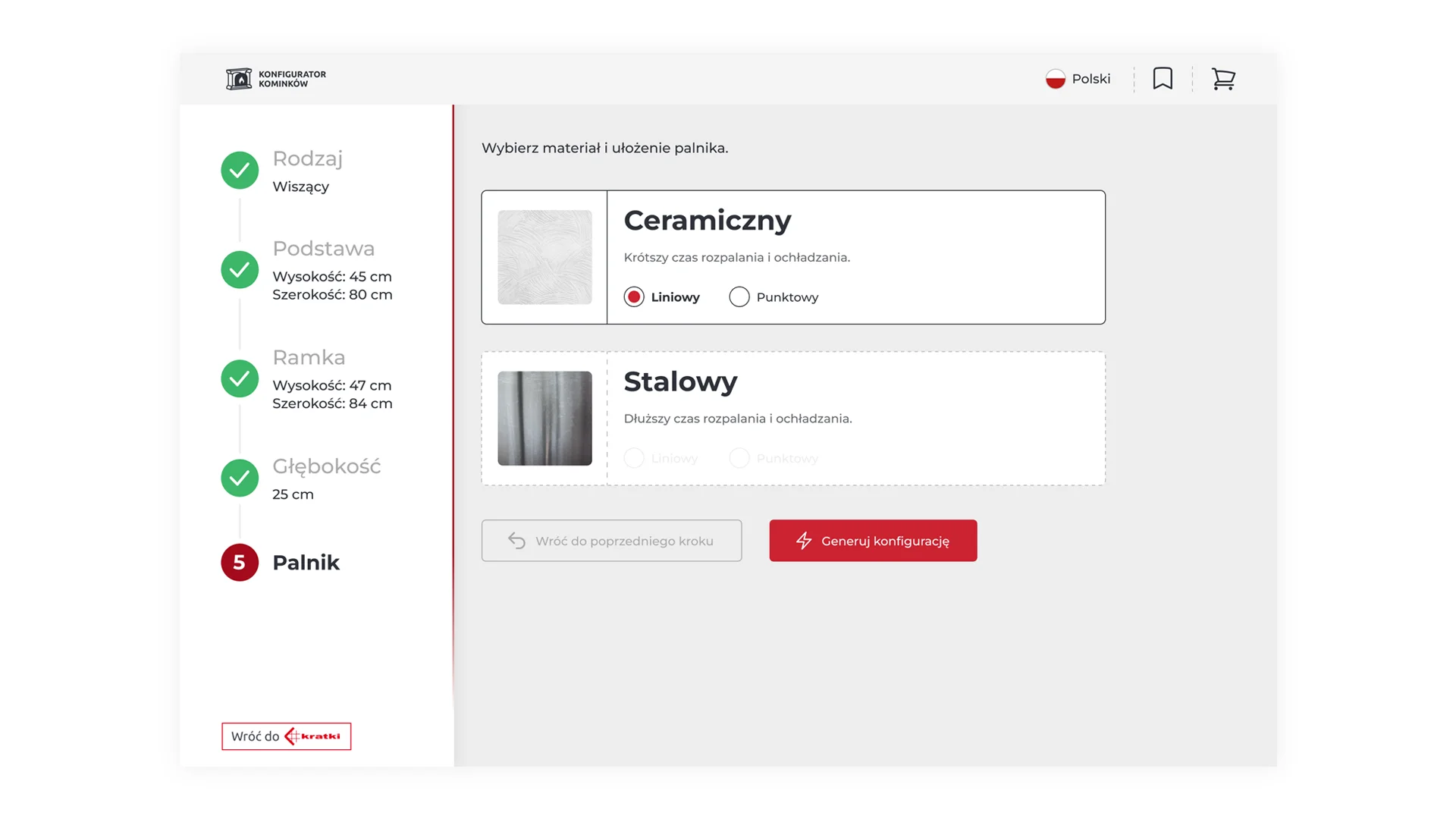Click the bookmark saved configurations icon

(1163, 79)
